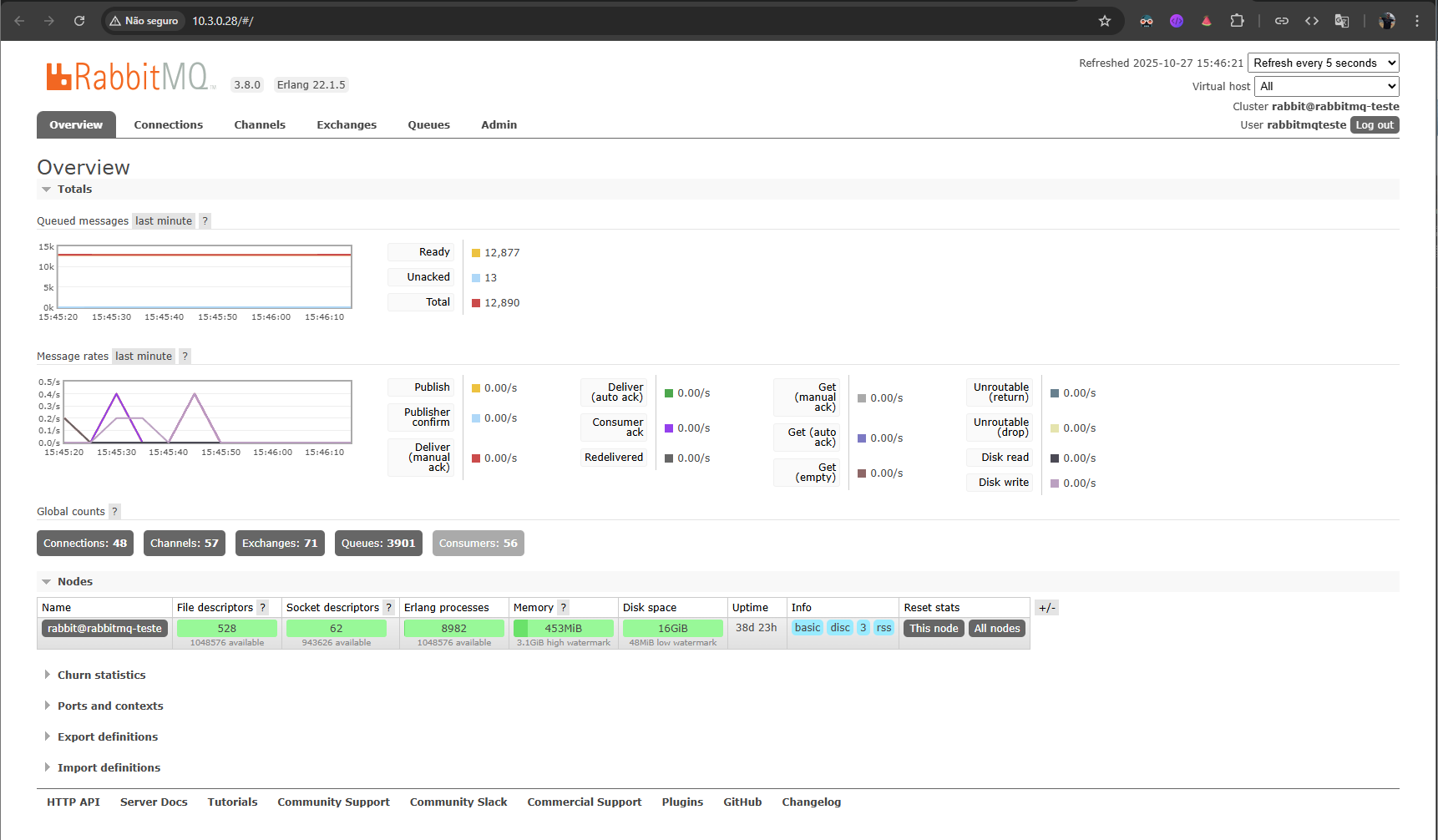Image resolution: width=1438 pixels, height=840 pixels.
Task: Click the link chain extension icon
Action: click(1282, 21)
